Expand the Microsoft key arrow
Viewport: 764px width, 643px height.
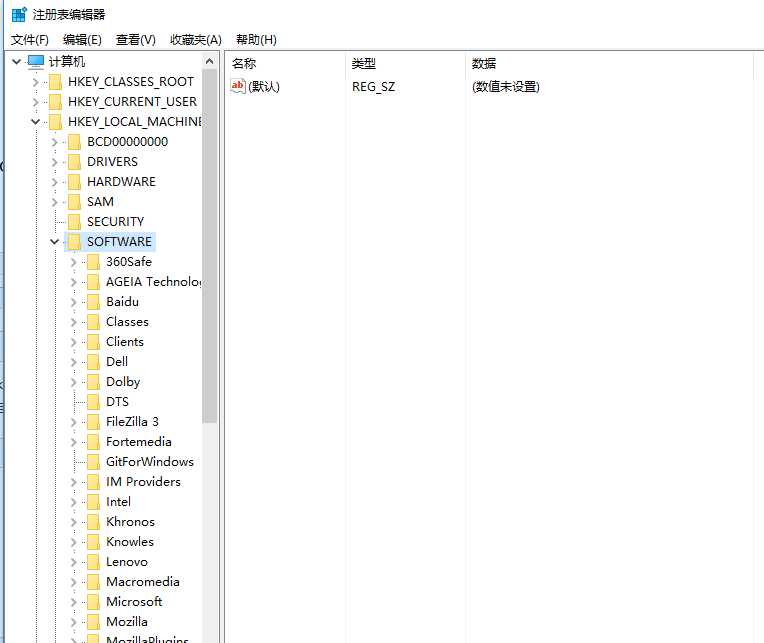coord(74,602)
